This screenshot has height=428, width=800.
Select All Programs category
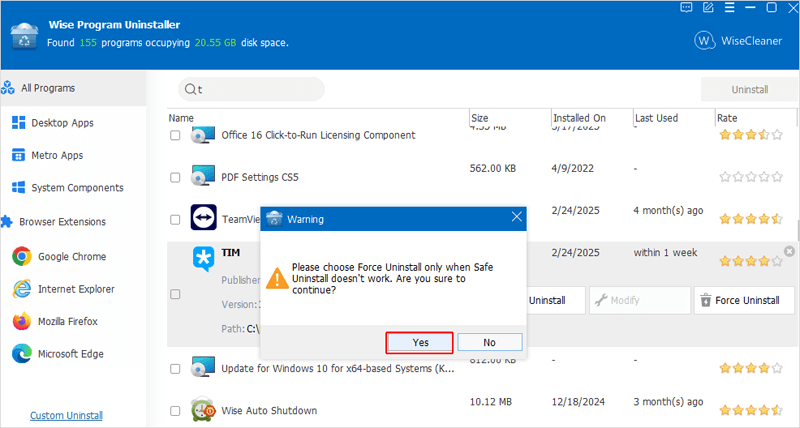click(73, 88)
